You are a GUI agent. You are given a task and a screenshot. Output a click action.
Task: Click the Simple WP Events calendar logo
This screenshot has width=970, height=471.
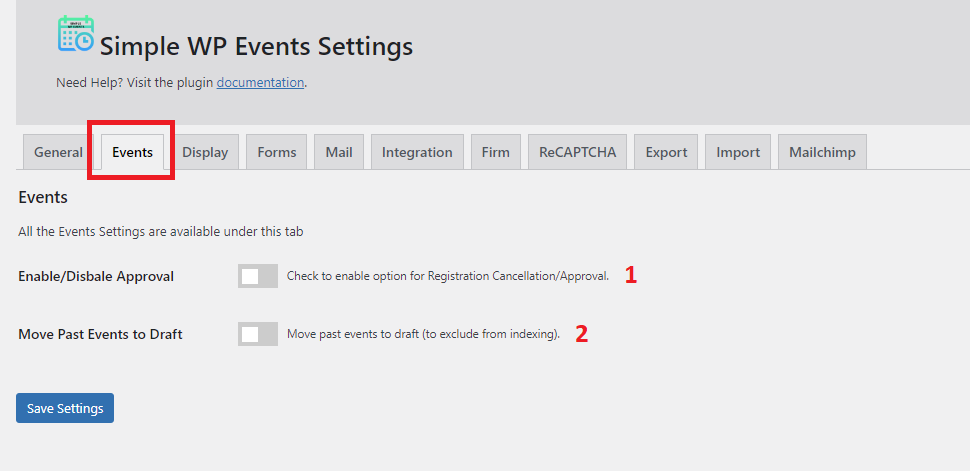coord(75,33)
